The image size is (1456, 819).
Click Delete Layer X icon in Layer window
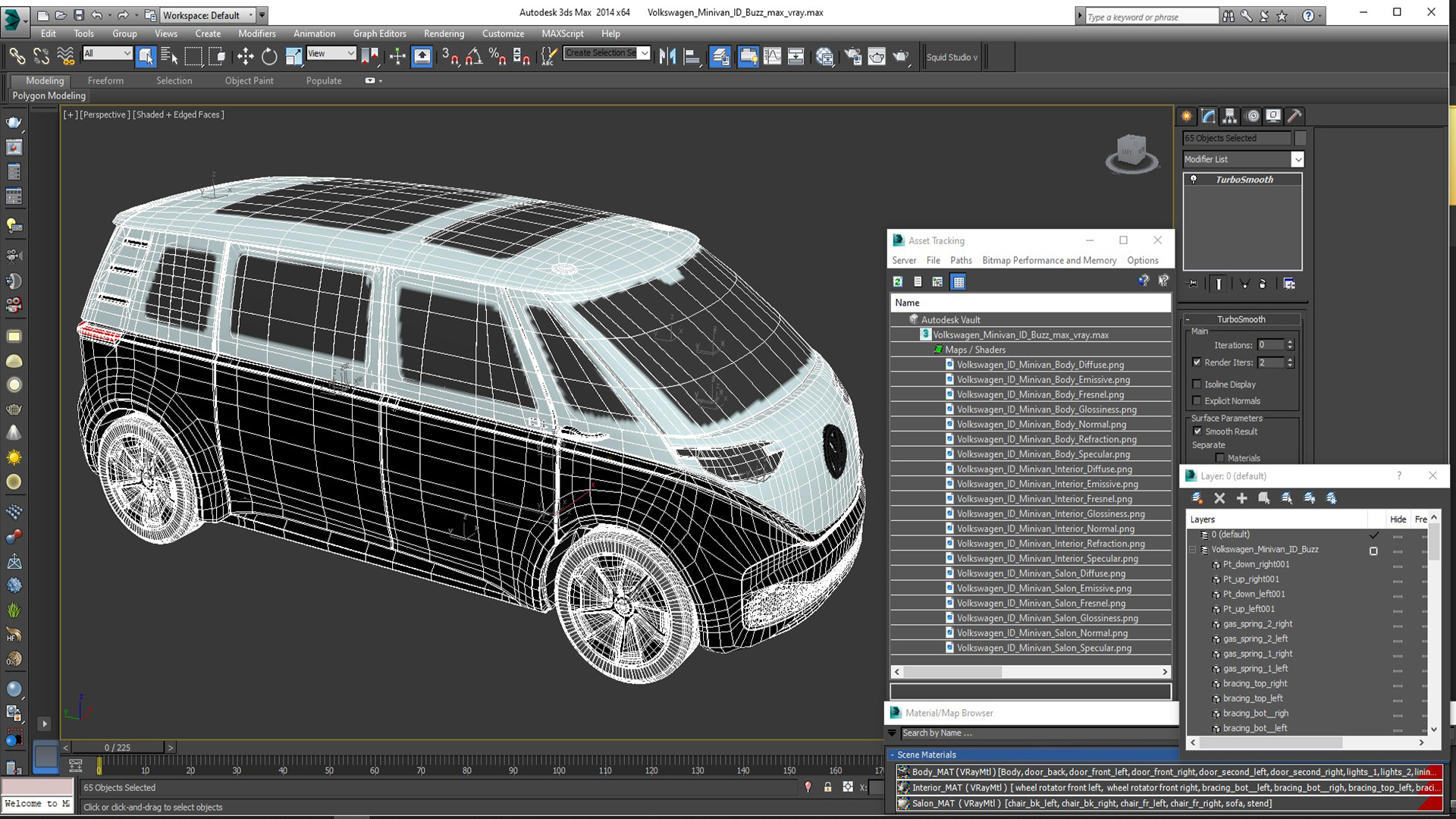pos(1219,498)
